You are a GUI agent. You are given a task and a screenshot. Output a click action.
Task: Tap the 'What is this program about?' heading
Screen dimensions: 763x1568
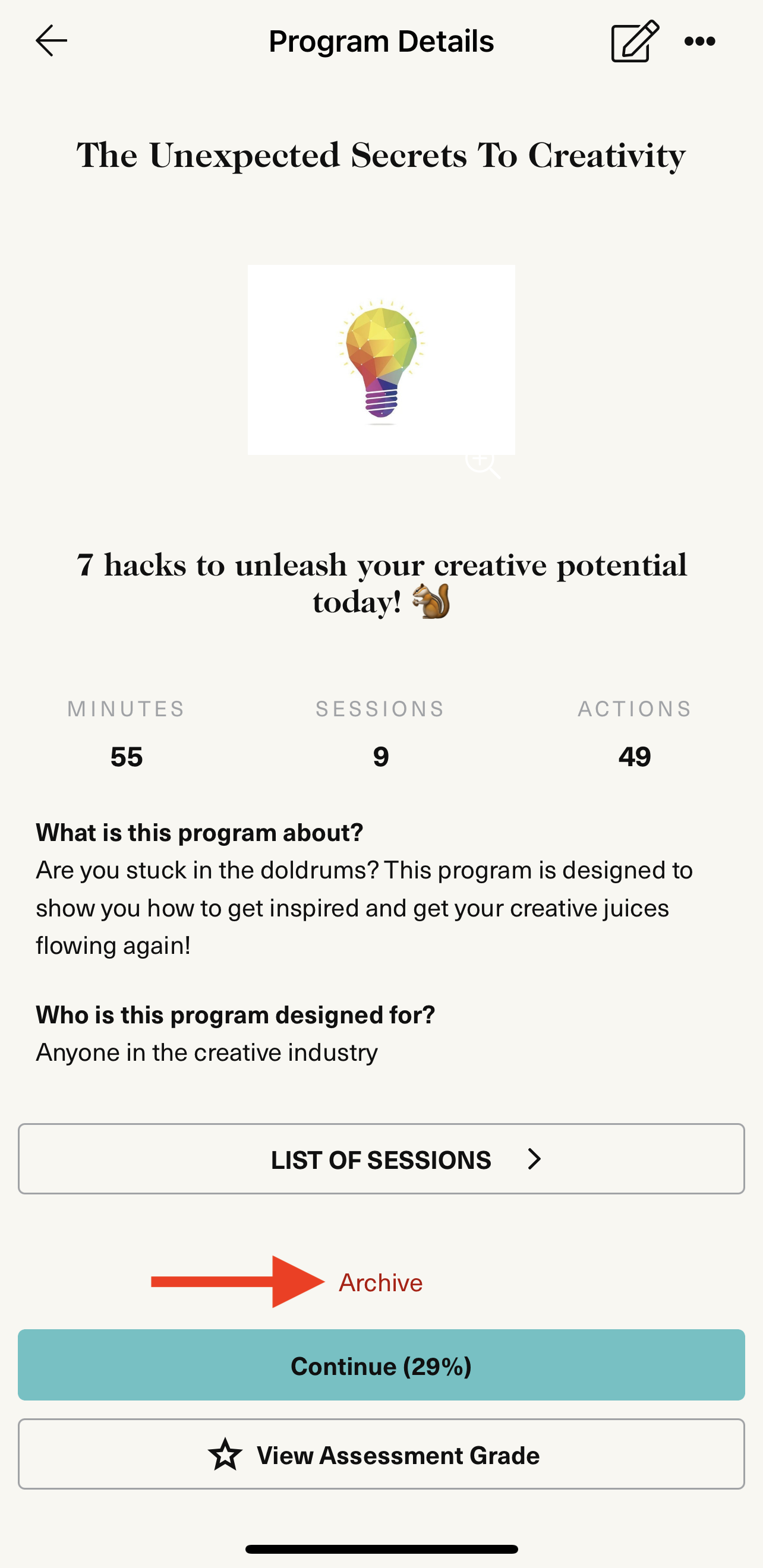tap(199, 832)
